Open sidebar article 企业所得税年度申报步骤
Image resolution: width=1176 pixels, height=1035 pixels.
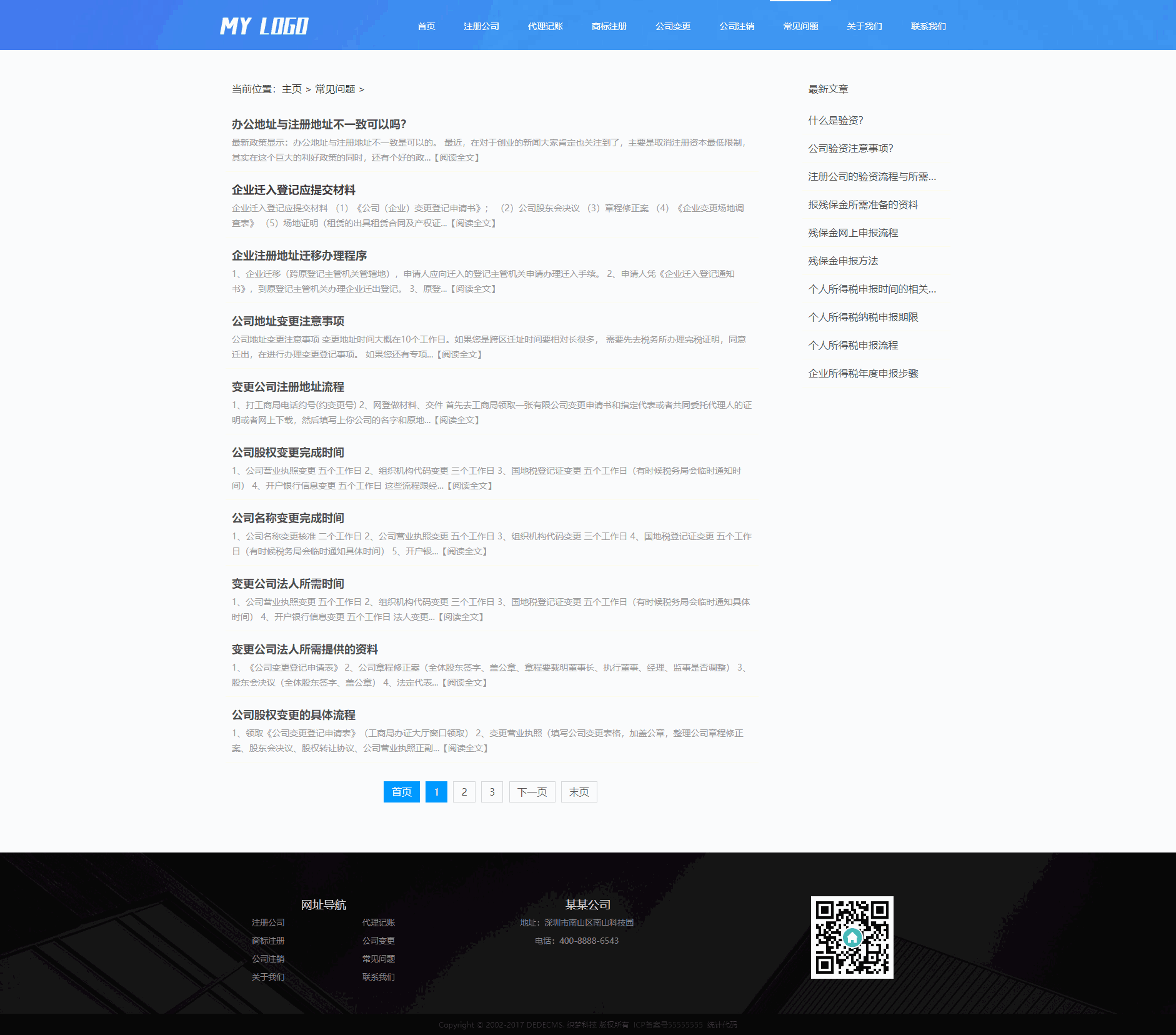tap(863, 374)
